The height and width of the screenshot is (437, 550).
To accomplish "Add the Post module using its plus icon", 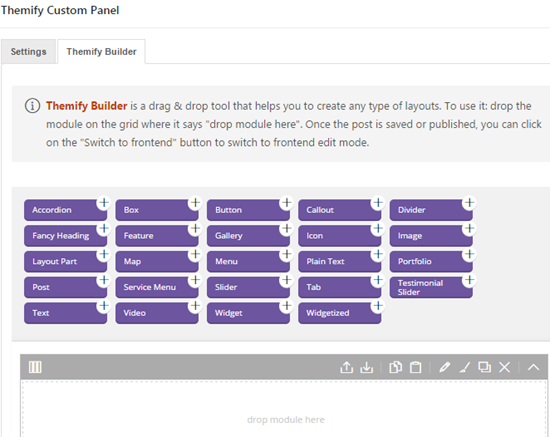I will tap(104, 280).
